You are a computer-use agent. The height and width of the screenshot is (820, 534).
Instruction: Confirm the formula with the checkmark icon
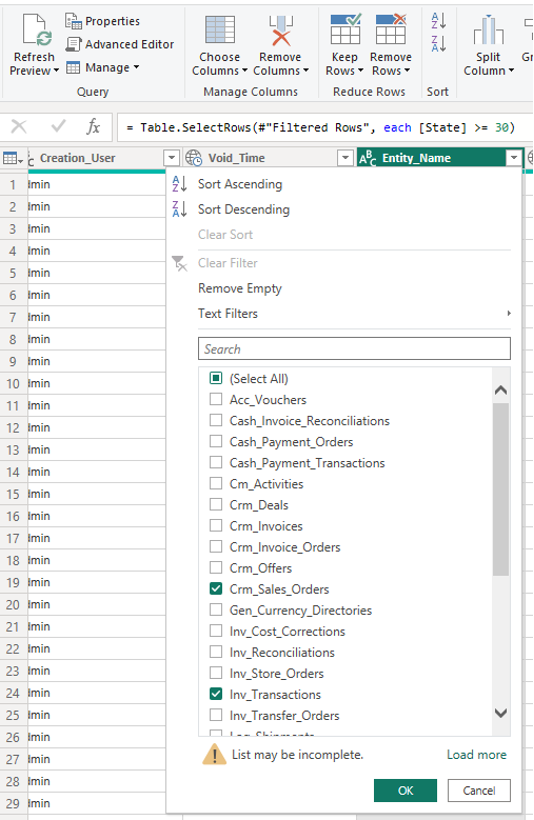pyautogui.click(x=59, y=126)
